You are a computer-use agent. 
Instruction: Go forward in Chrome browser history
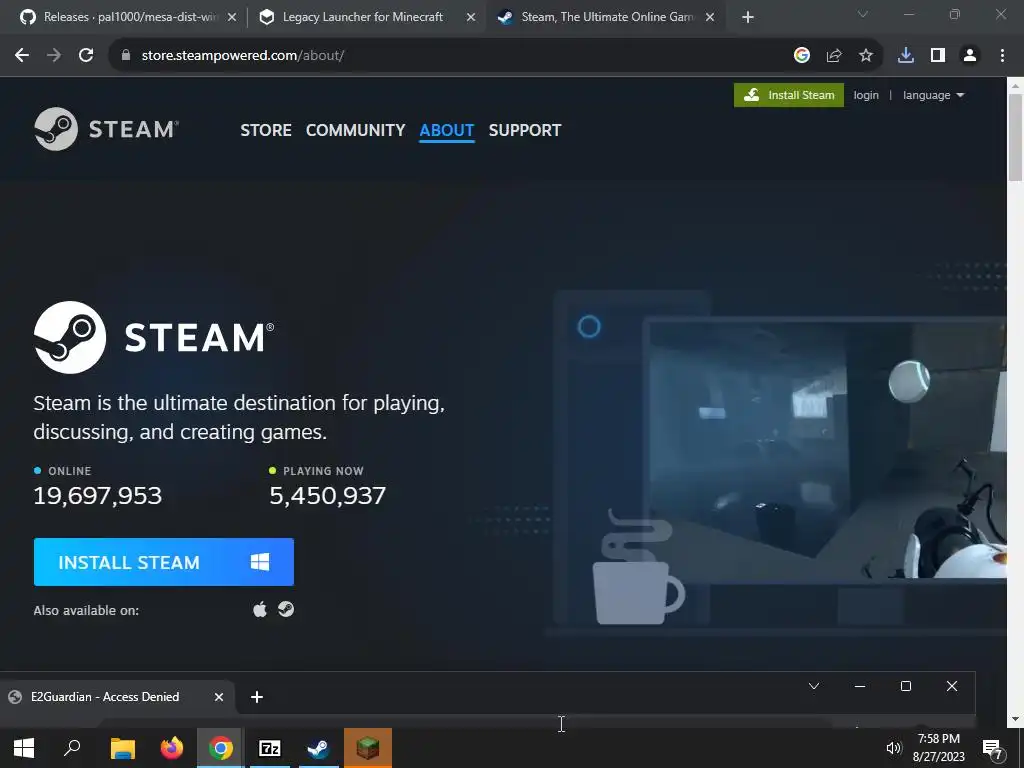54,56
